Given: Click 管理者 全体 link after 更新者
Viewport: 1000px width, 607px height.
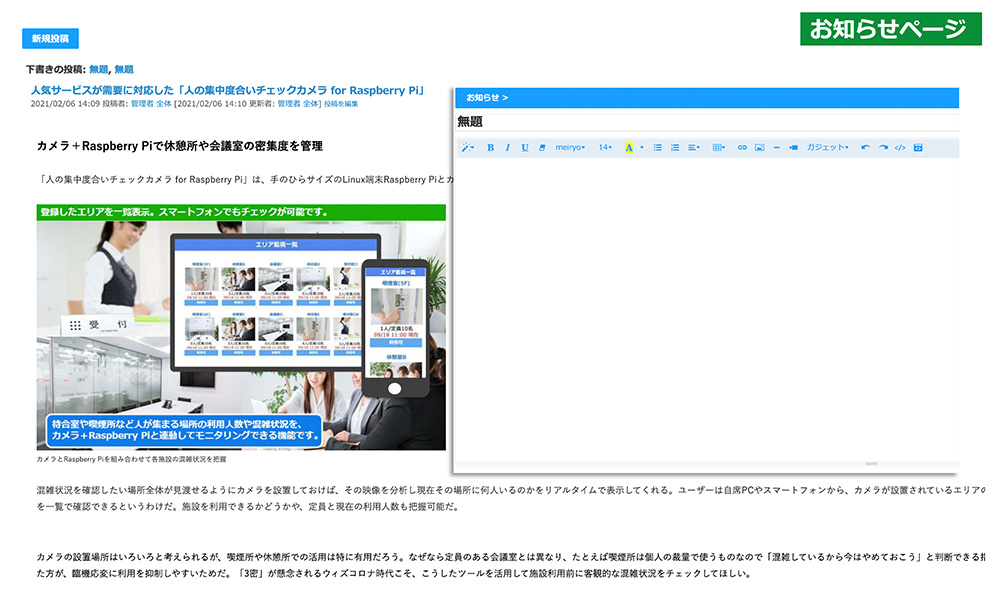Looking at the screenshot, I should click(x=298, y=103).
